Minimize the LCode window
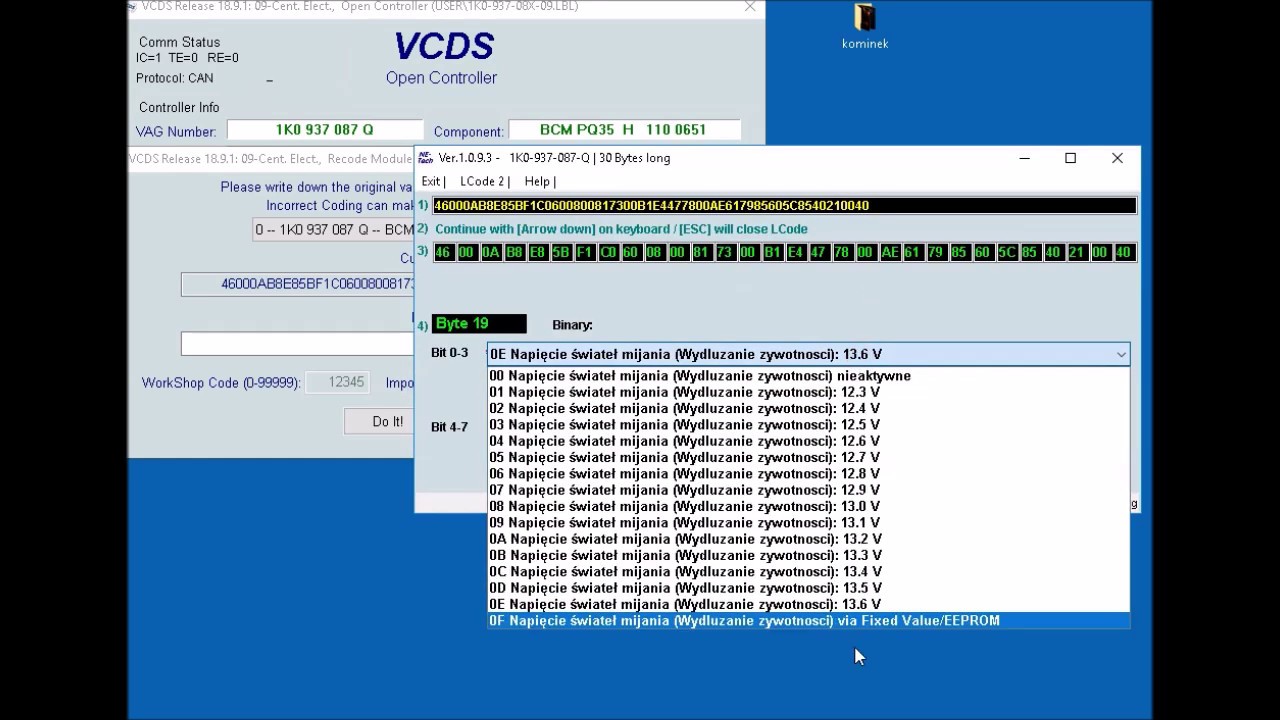Viewport: 1280px width, 720px height. click(1025, 158)
